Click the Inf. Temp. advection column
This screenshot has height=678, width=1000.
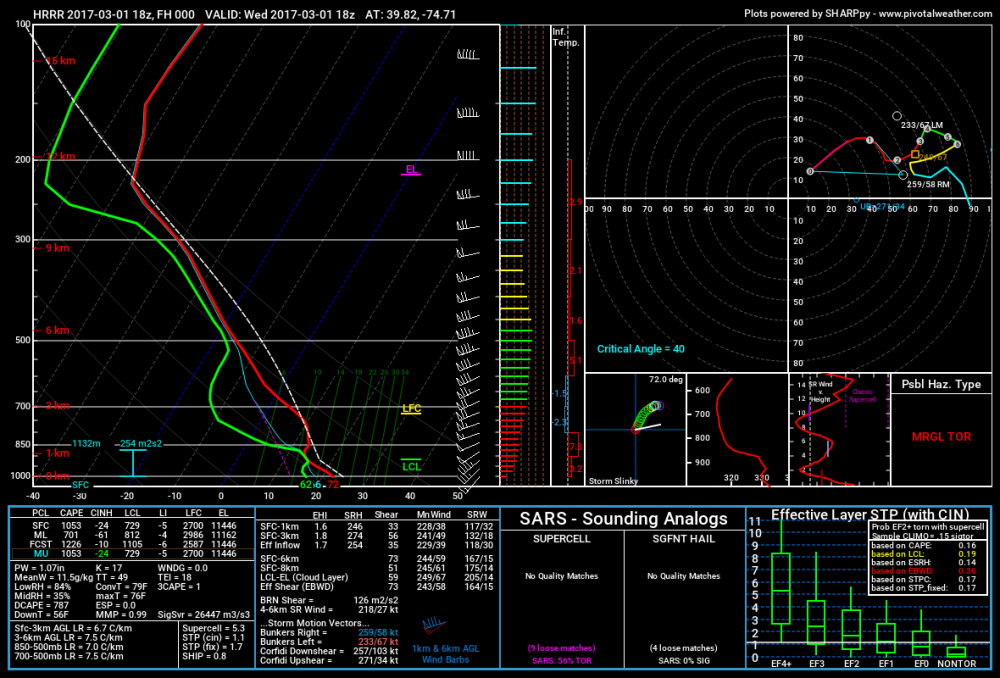click(567, 255)
